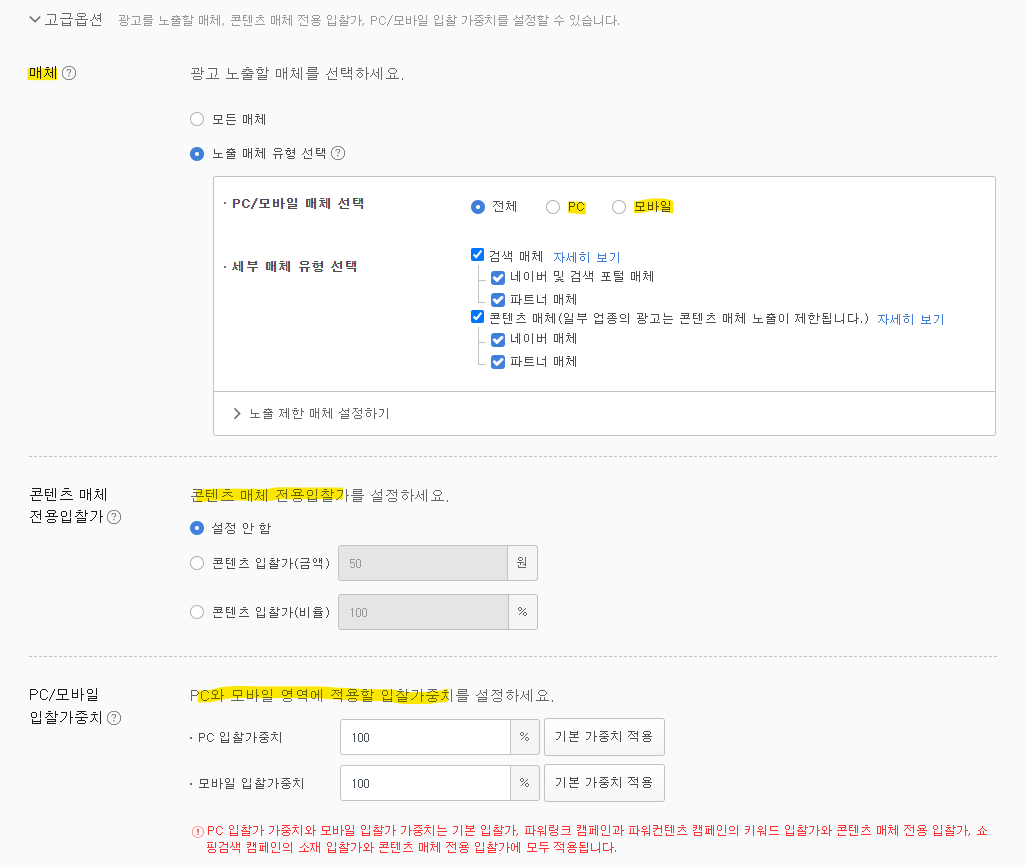
Task: Open 자세히 보기 link beside 콘텐츠 매체
Action: (x=910, y=319)
